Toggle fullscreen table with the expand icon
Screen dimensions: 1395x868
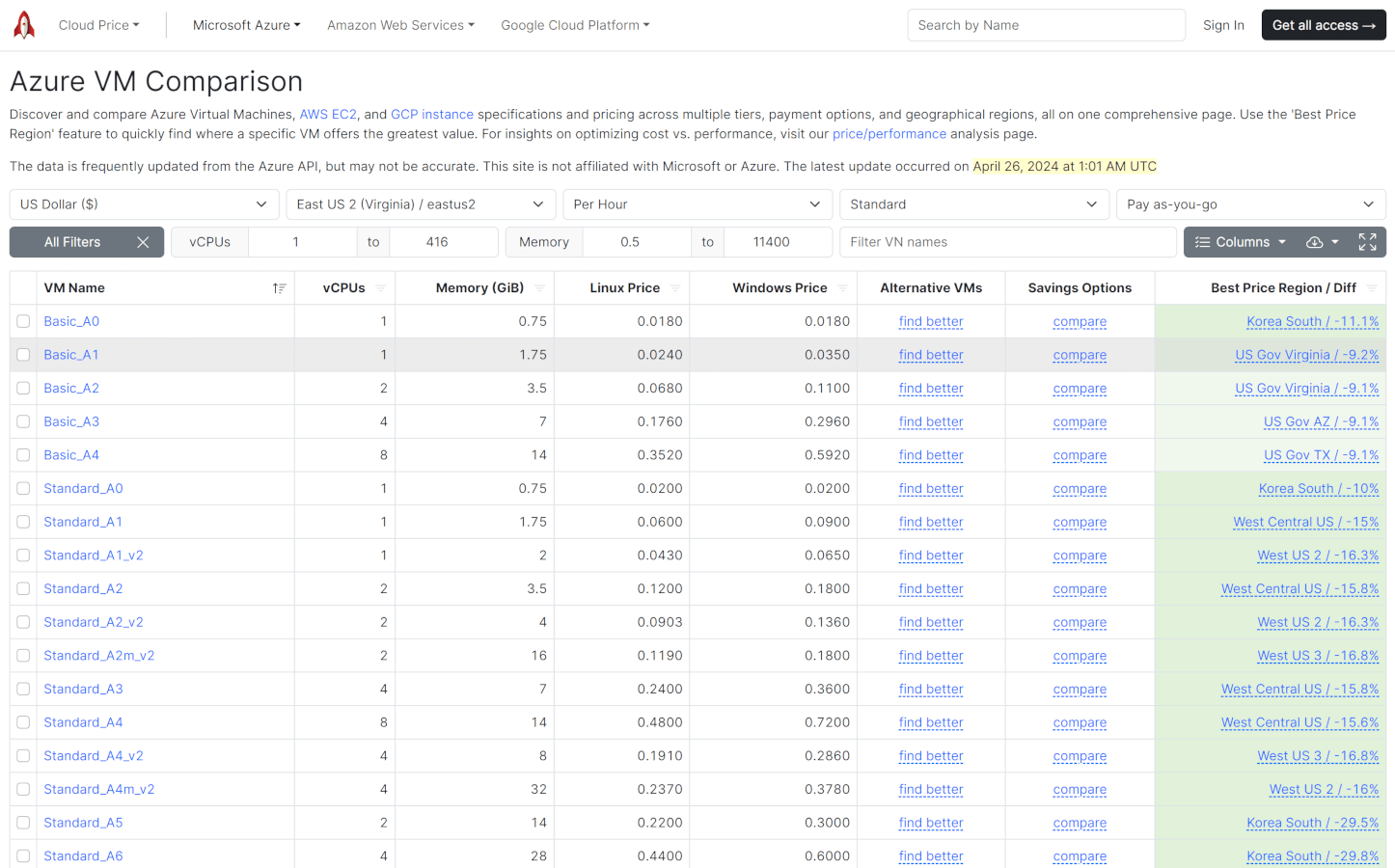pyautogui.click(x=1368, y=242)
